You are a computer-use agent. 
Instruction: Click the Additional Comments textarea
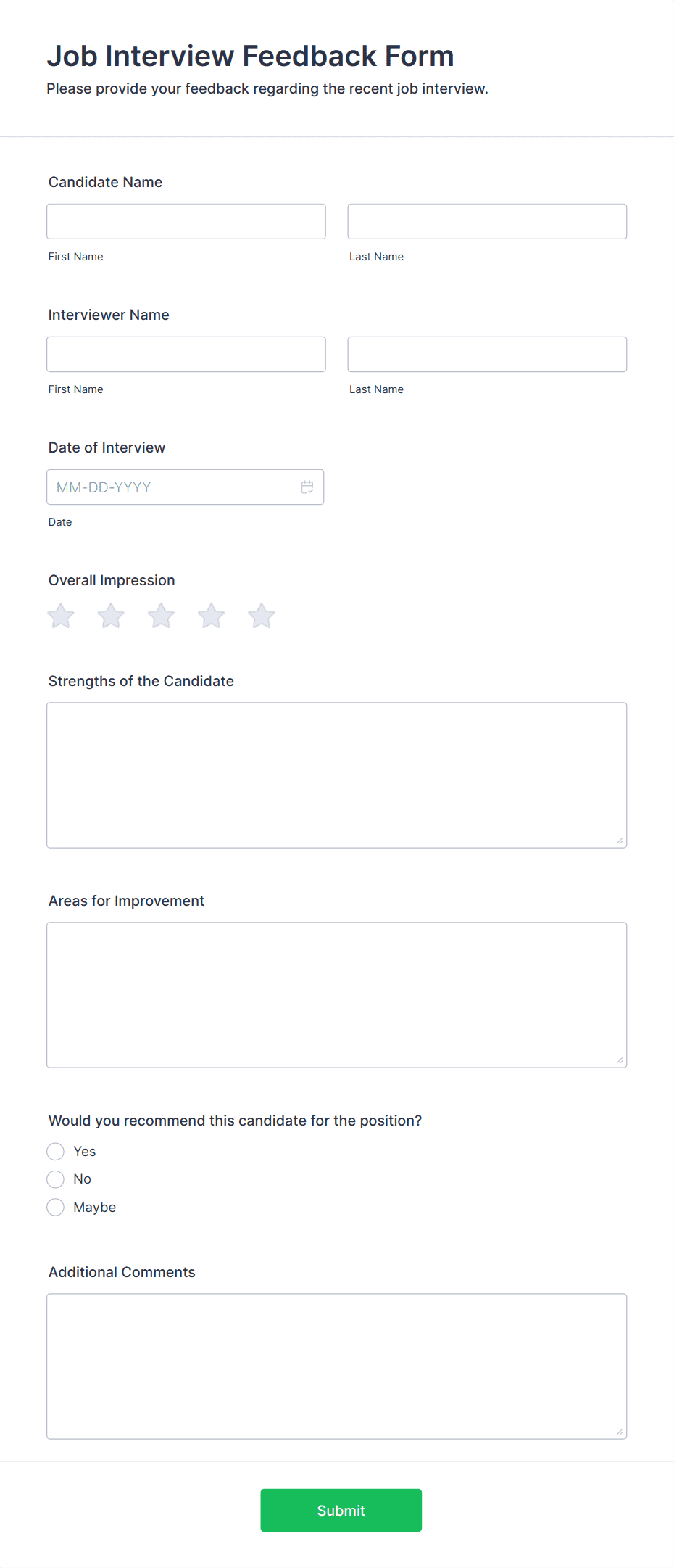(337, 1366)
